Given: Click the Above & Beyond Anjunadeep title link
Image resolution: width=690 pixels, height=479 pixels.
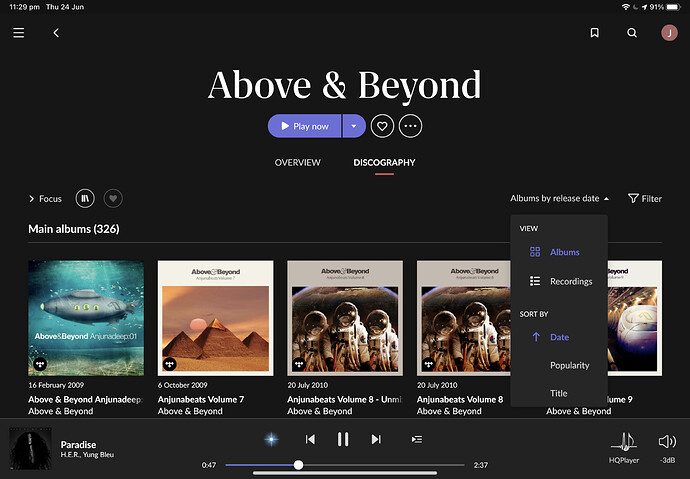Looking at the screenshot, I should (85, 399).
